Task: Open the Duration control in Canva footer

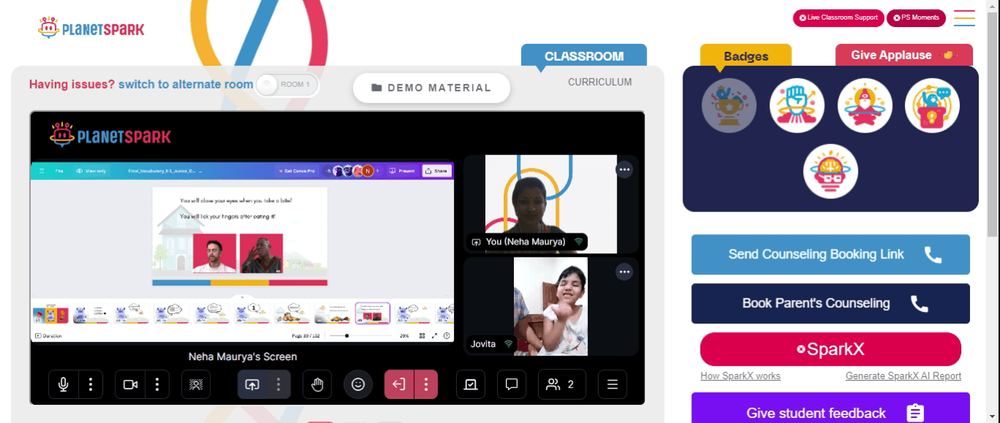Action: coord(48,336)
